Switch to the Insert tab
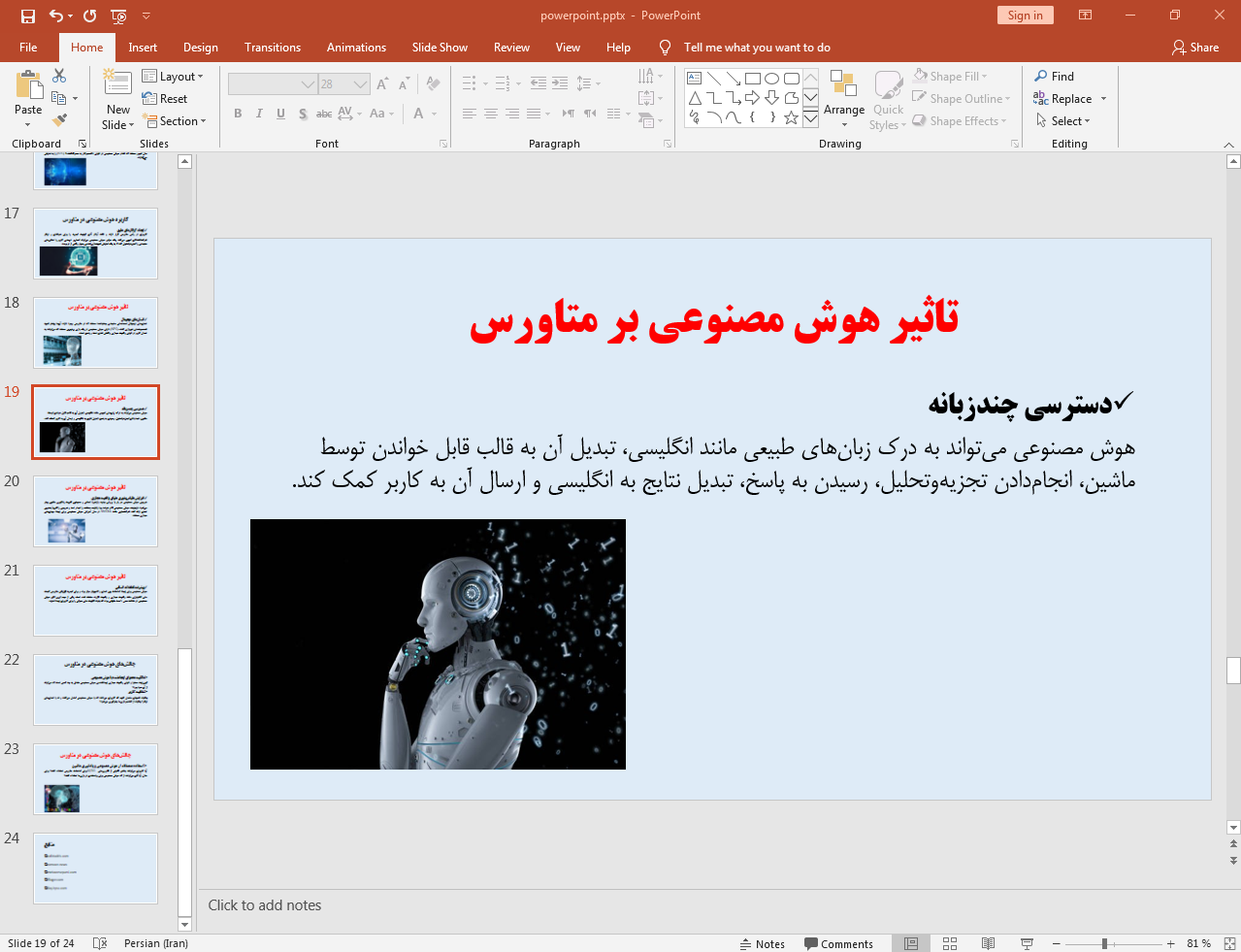The height and width of the screenshot is (952, 1241). 143,48
